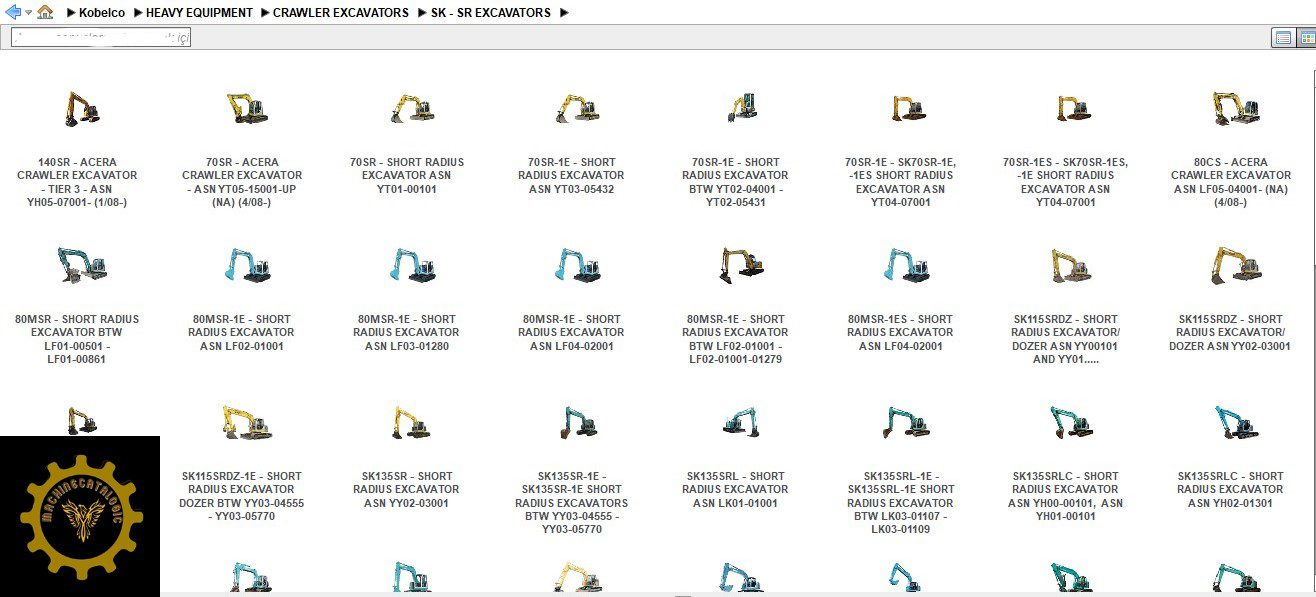1316x597 pixels.
Task: Open the 80MSR-1E ASN LF04-02001 excavator icon
Action: pos(577,265)
